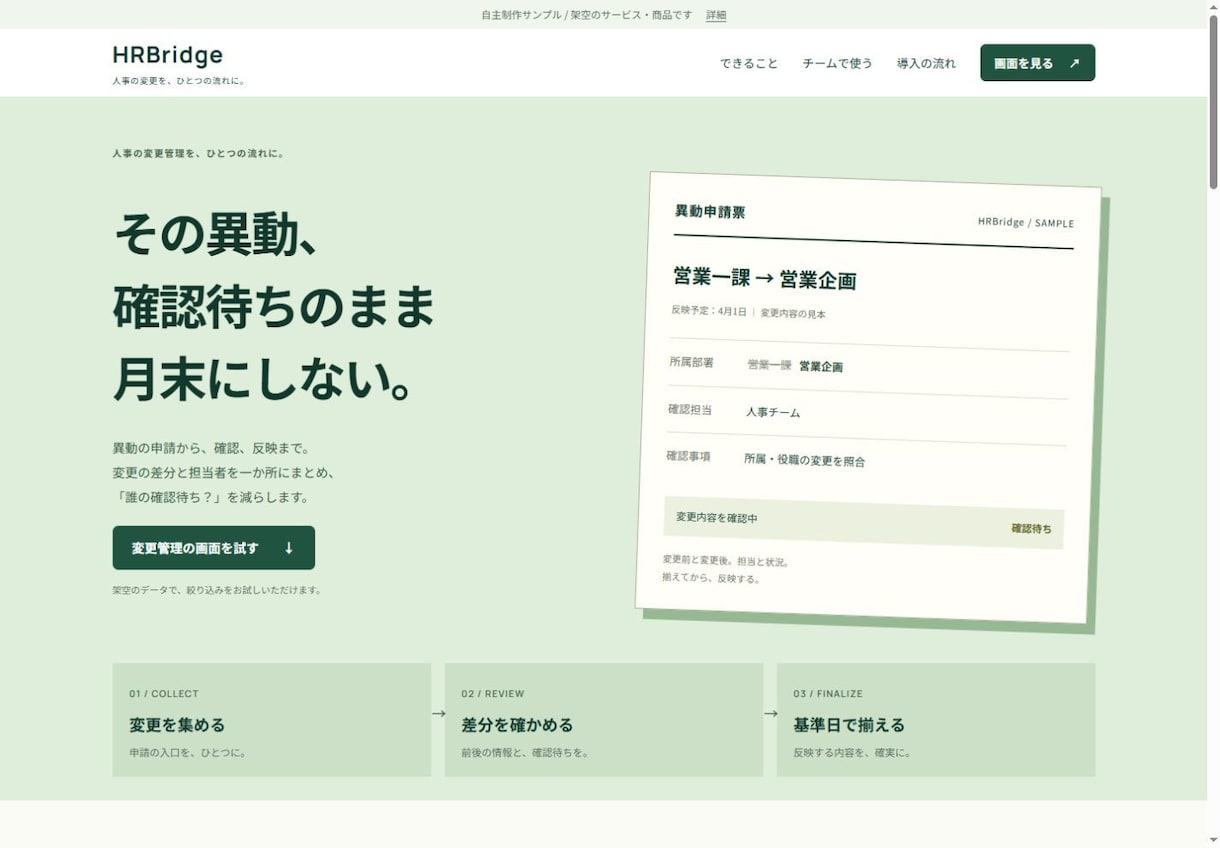Go to the できること section
The height and width of the screenshot is (848, 1220).
[749, 63]
